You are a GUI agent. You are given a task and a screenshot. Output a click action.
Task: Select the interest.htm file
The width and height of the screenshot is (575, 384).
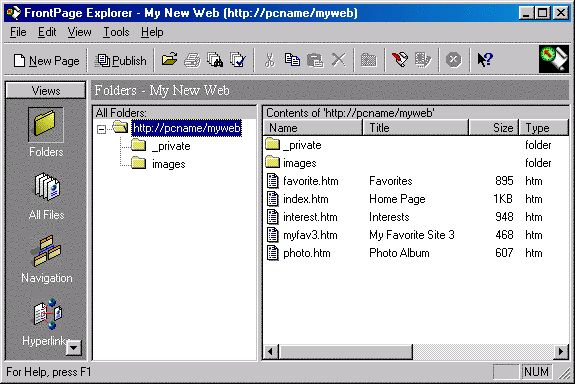point(310,217)
